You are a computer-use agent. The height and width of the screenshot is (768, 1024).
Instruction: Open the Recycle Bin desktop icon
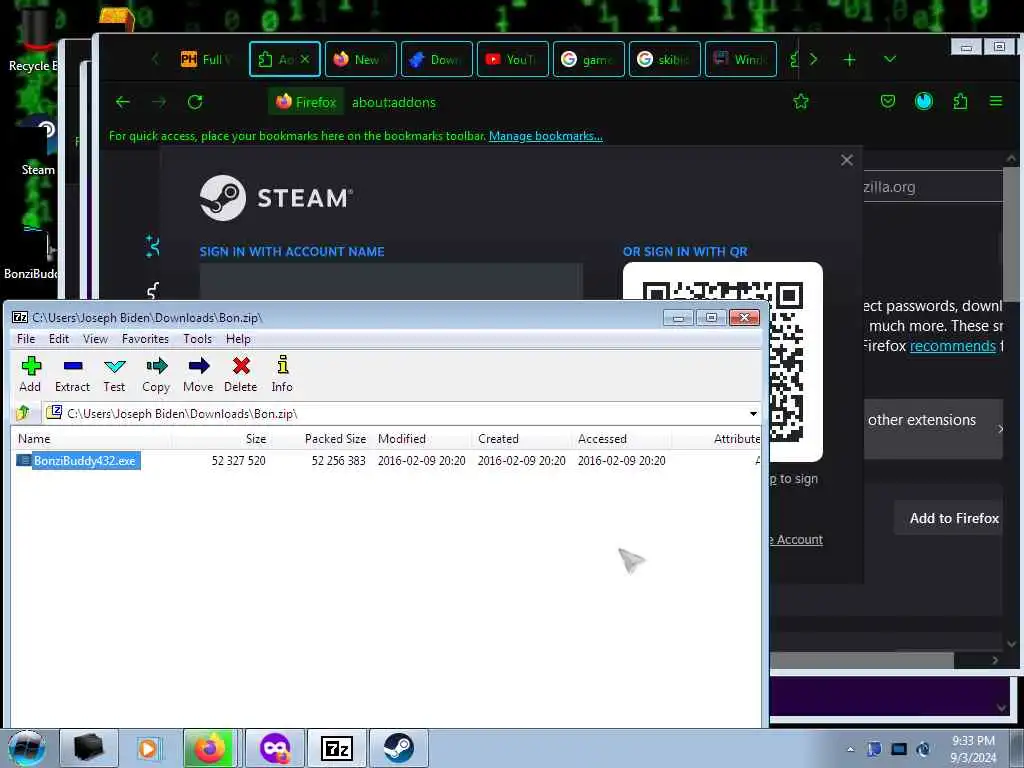click(x=33, y=42)
